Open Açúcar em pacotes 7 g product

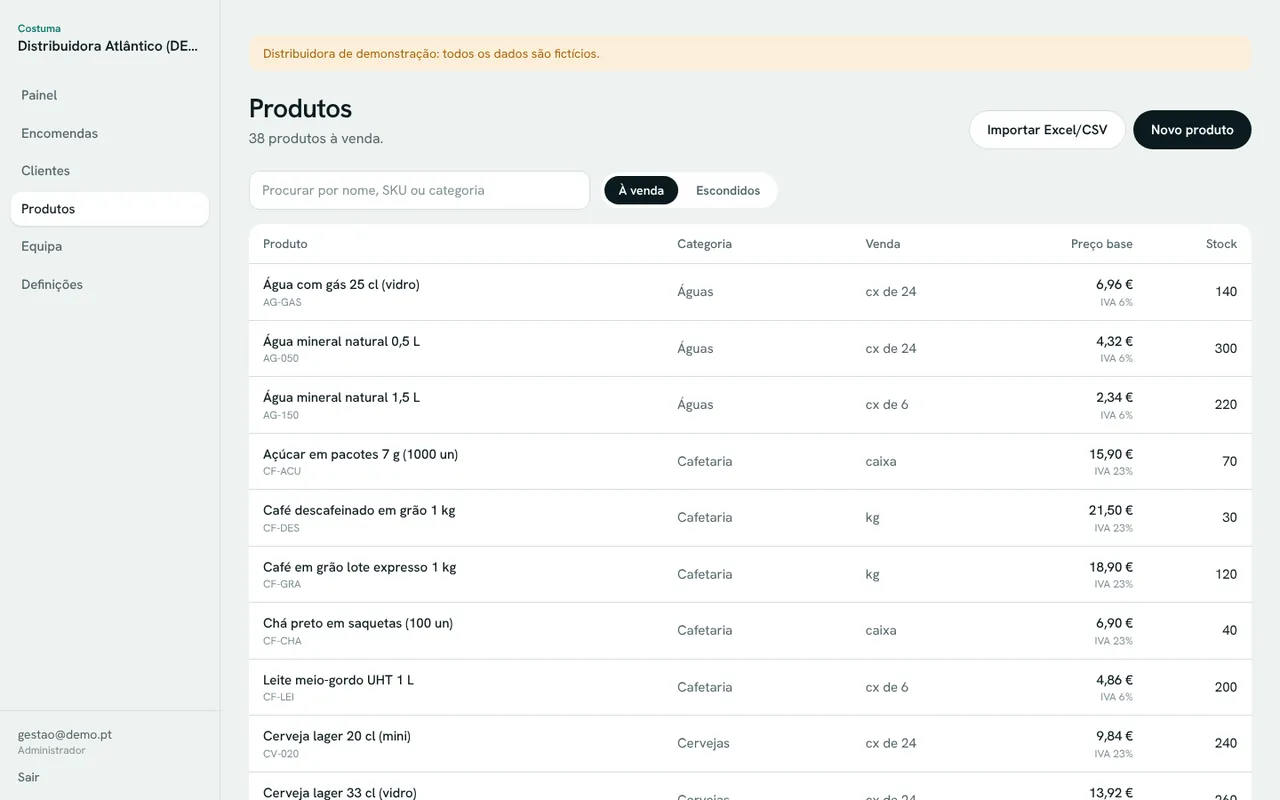(360, 454)
